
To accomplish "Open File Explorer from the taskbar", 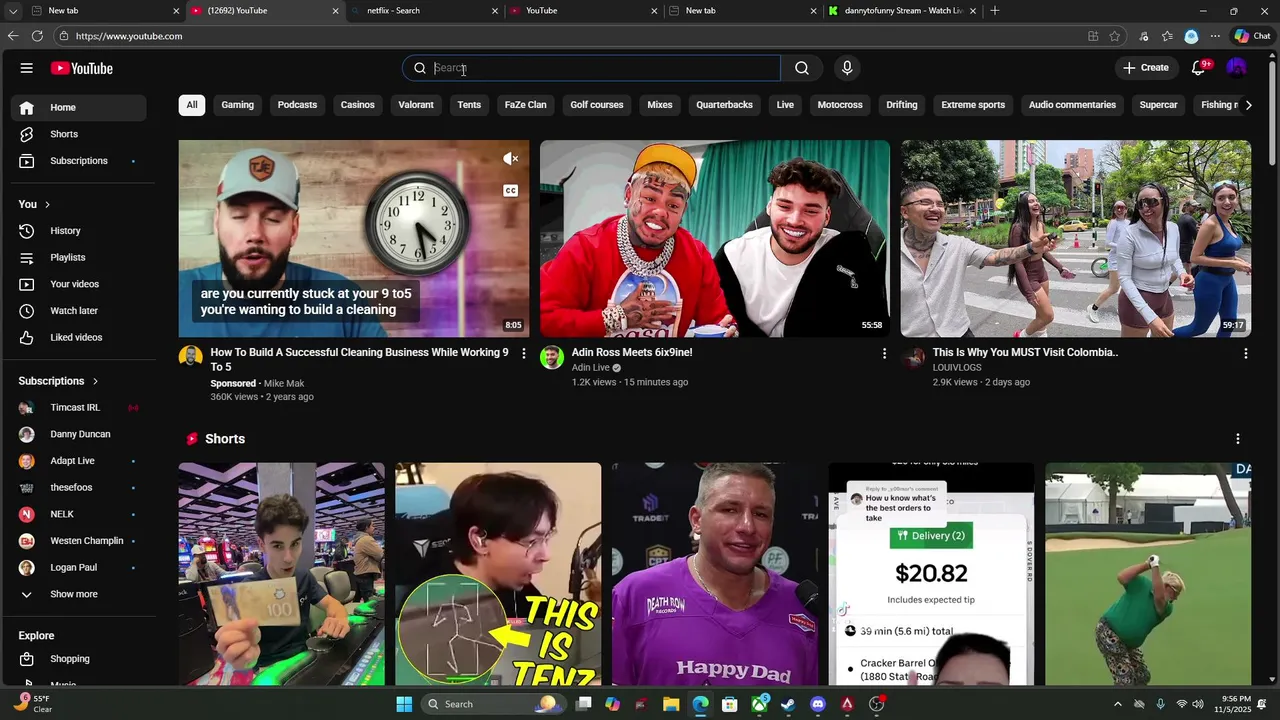I will [671, 704].
